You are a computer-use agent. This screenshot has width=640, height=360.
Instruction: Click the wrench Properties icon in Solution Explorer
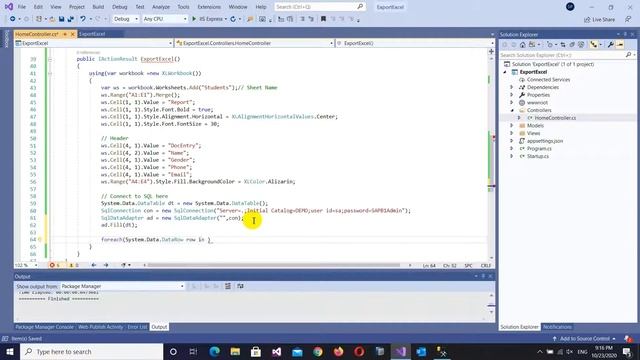tap(611, 44)
